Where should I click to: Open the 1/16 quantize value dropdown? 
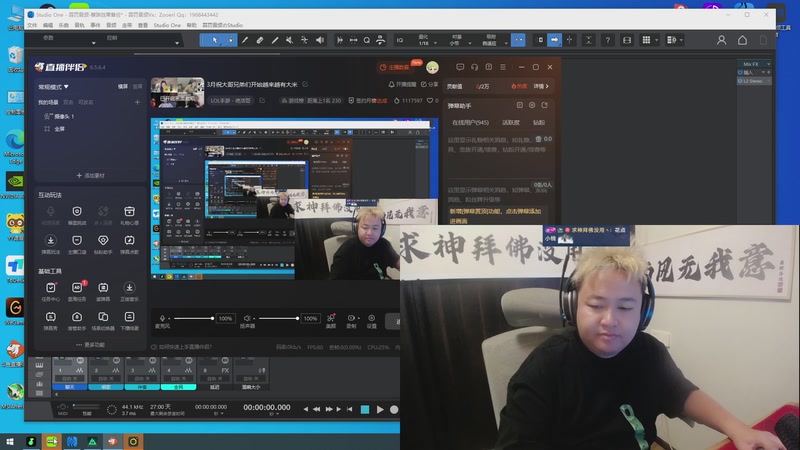pyautogui.click(x=435, y=43)
